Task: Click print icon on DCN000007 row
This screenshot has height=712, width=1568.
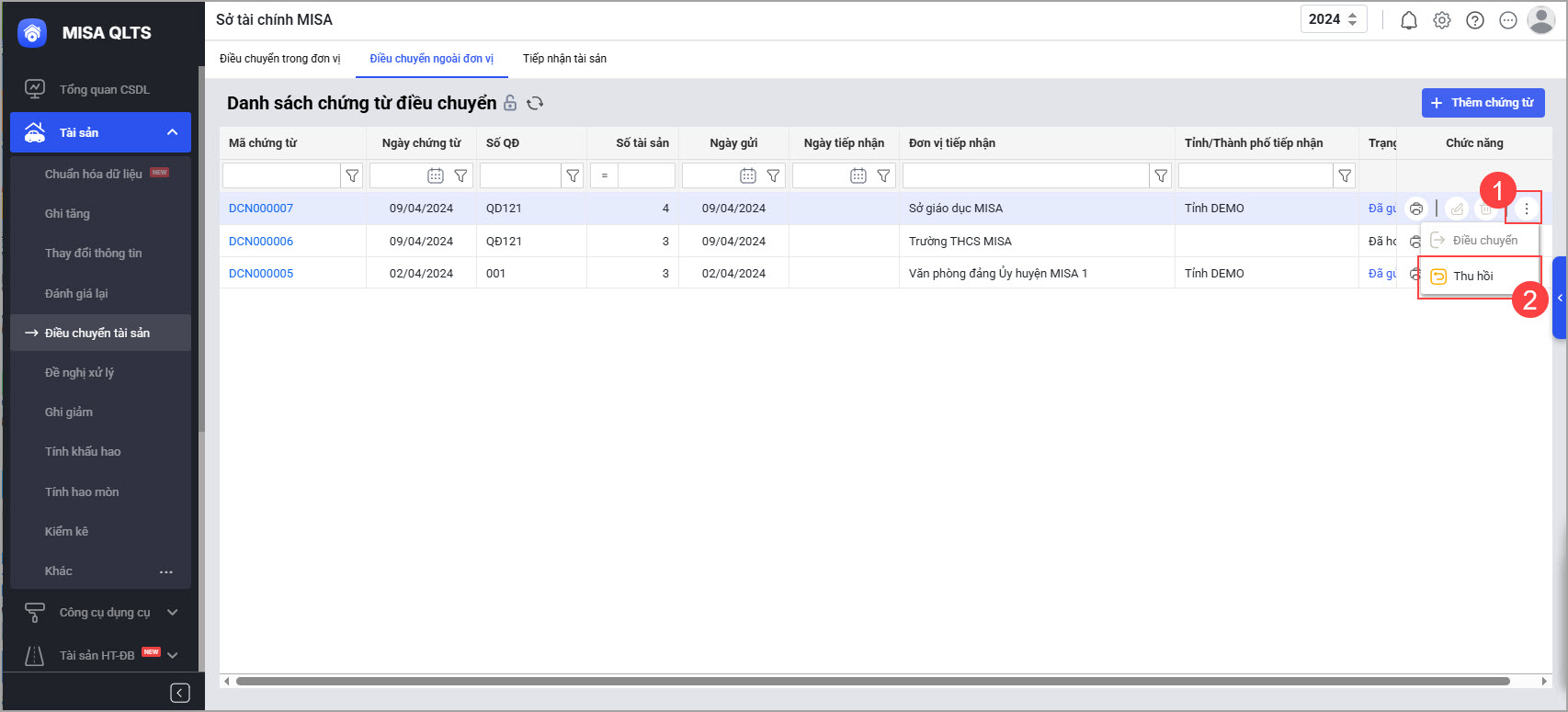Action: (x=1416, y=209)
